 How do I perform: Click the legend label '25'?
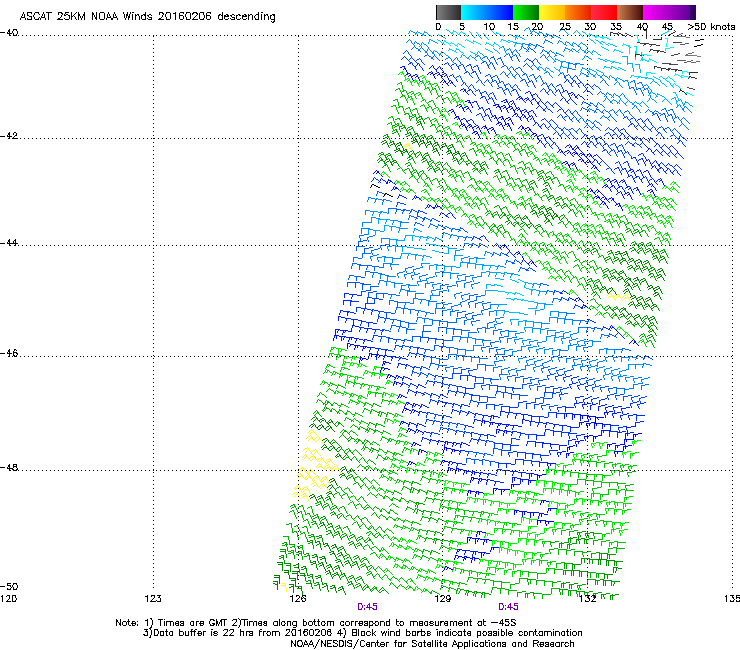565,27
